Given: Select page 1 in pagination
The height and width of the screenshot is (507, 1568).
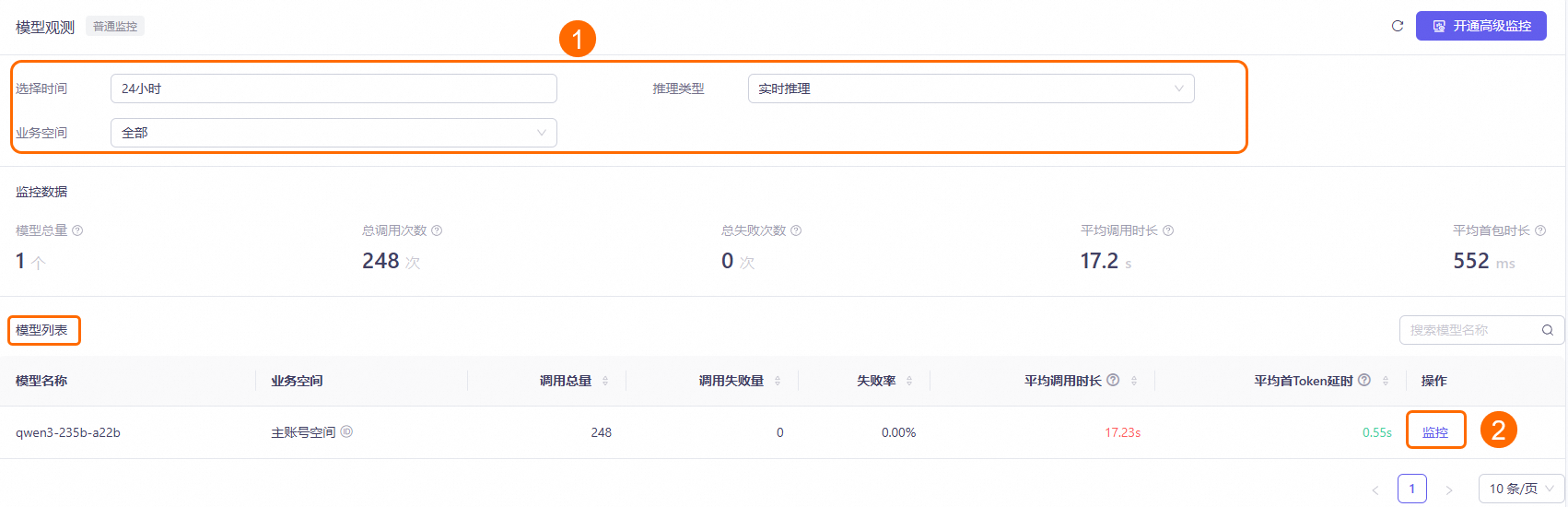Looking at the screenshot, I should (x=1412, y=489).
